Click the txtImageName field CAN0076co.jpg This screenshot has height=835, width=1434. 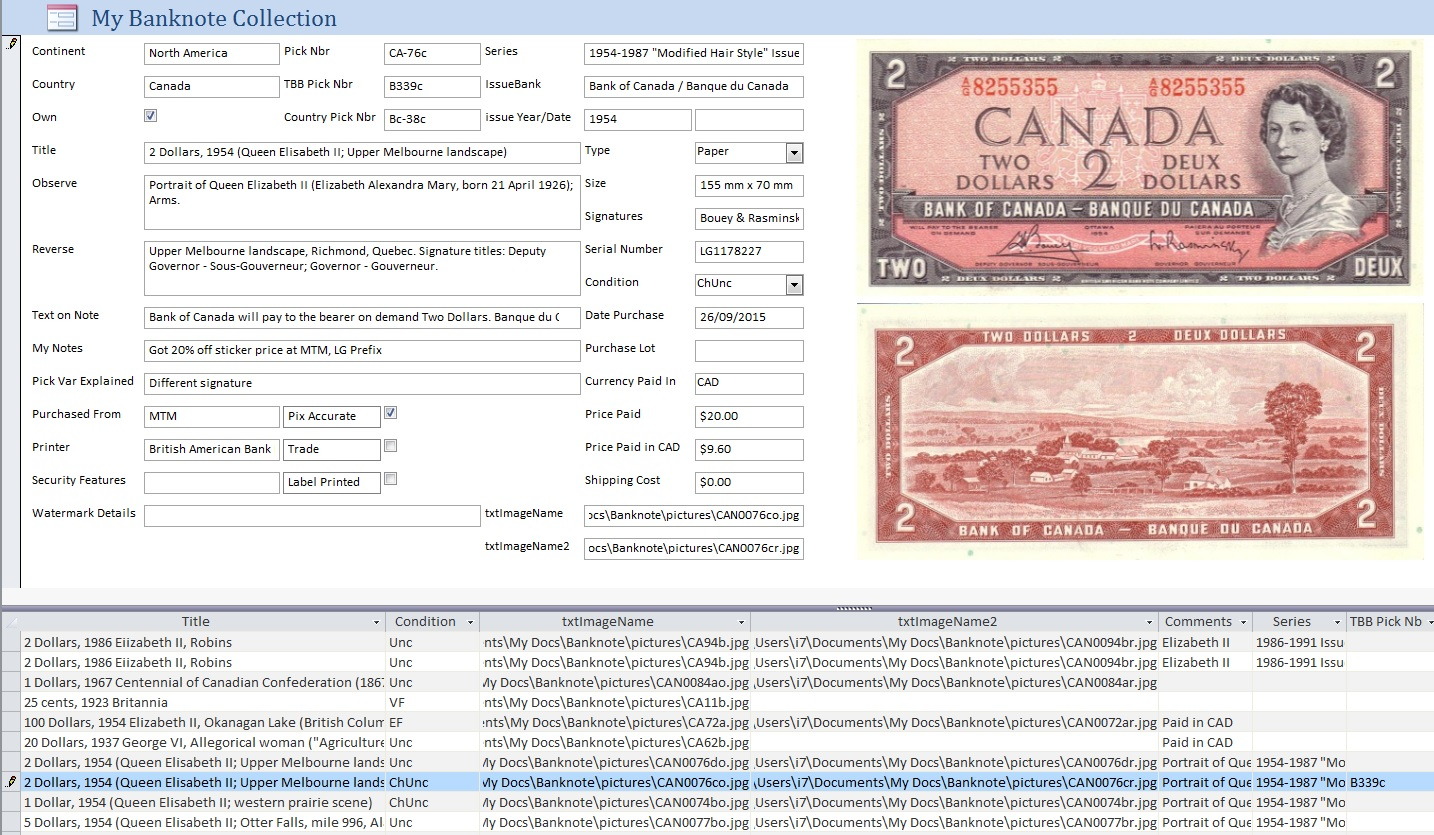694,516
